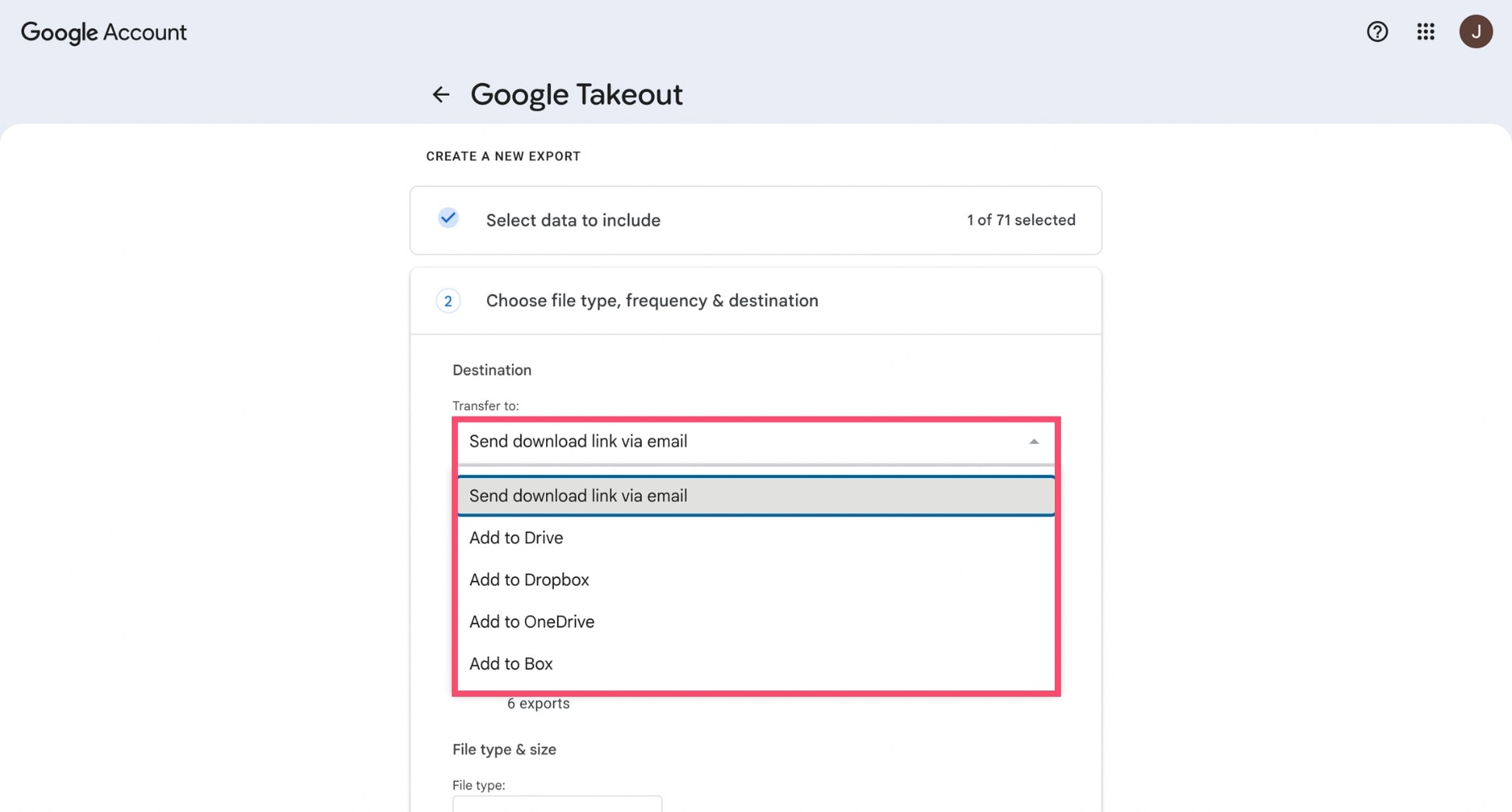Click the Google Account logo
1512x812 pixels.
104,32
